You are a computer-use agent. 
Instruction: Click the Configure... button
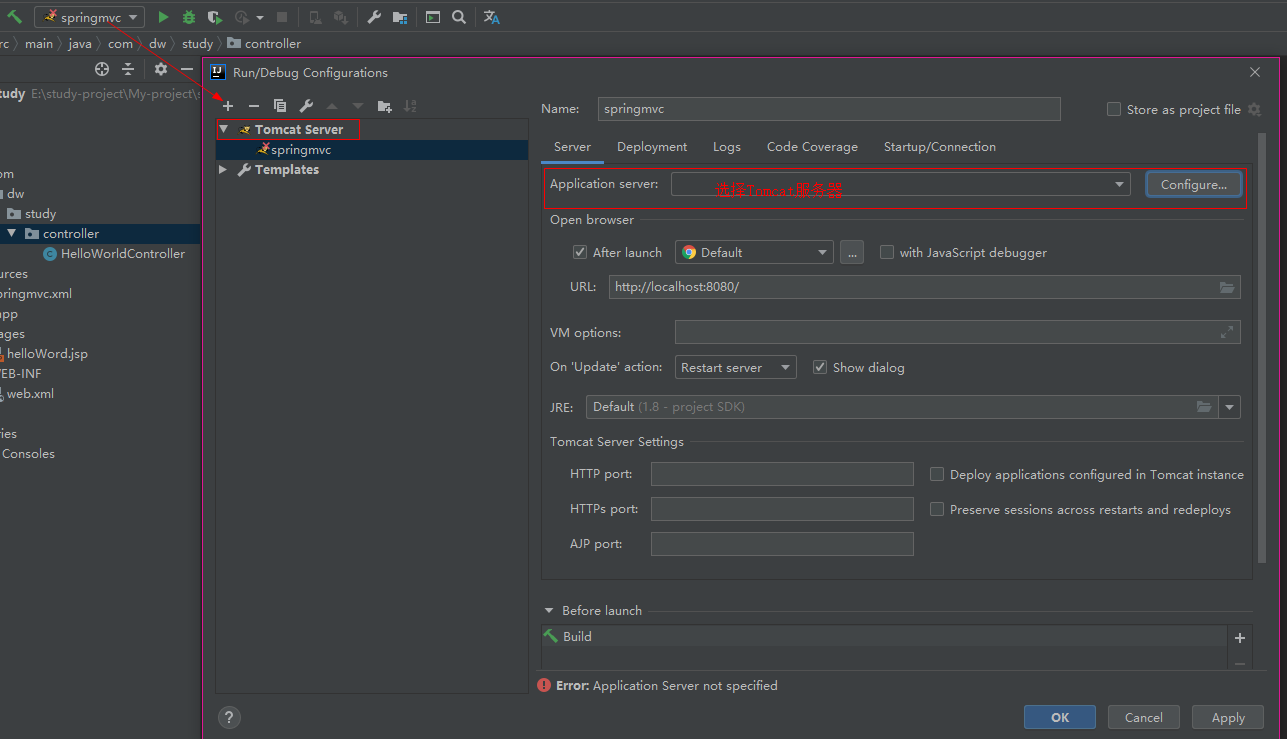click(x=1194, y=185)
